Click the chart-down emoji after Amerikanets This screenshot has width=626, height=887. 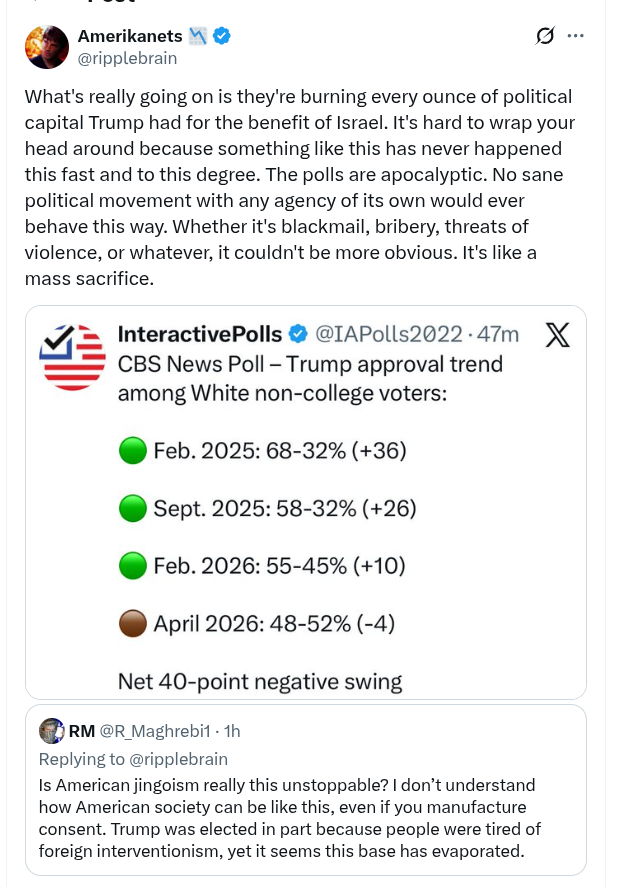tap(198, 36)
